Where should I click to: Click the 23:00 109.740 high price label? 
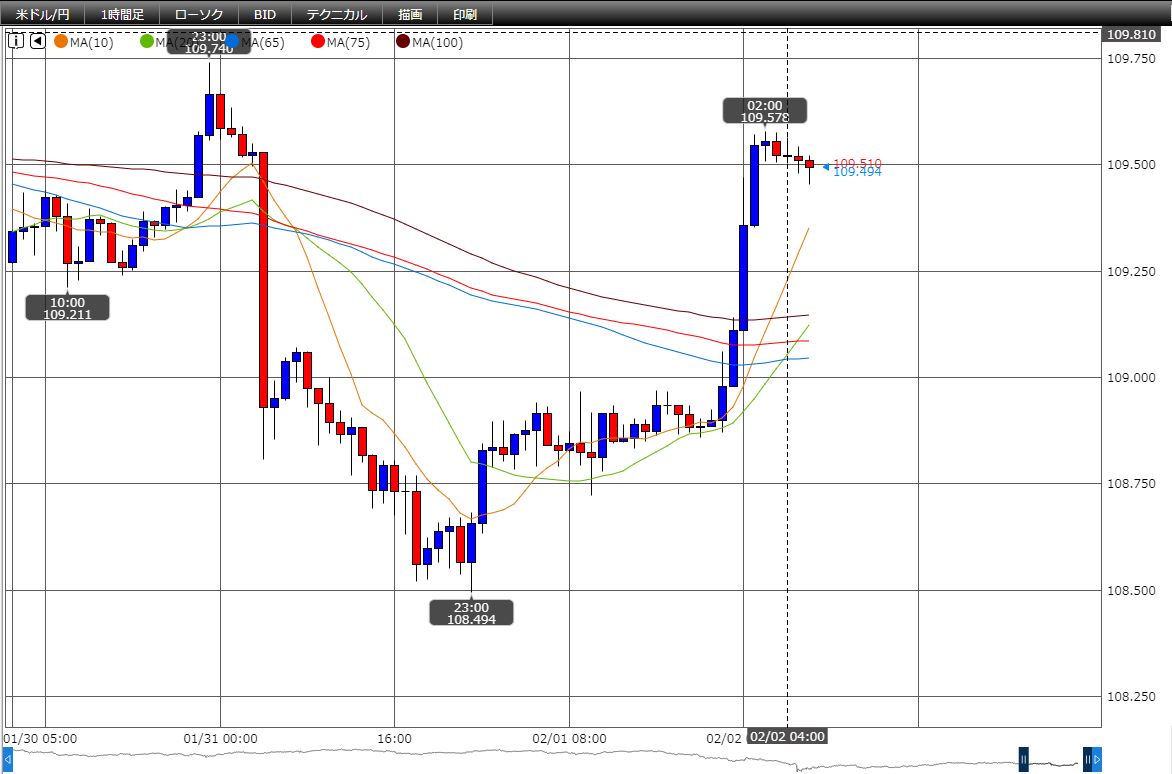coord(209,43)
